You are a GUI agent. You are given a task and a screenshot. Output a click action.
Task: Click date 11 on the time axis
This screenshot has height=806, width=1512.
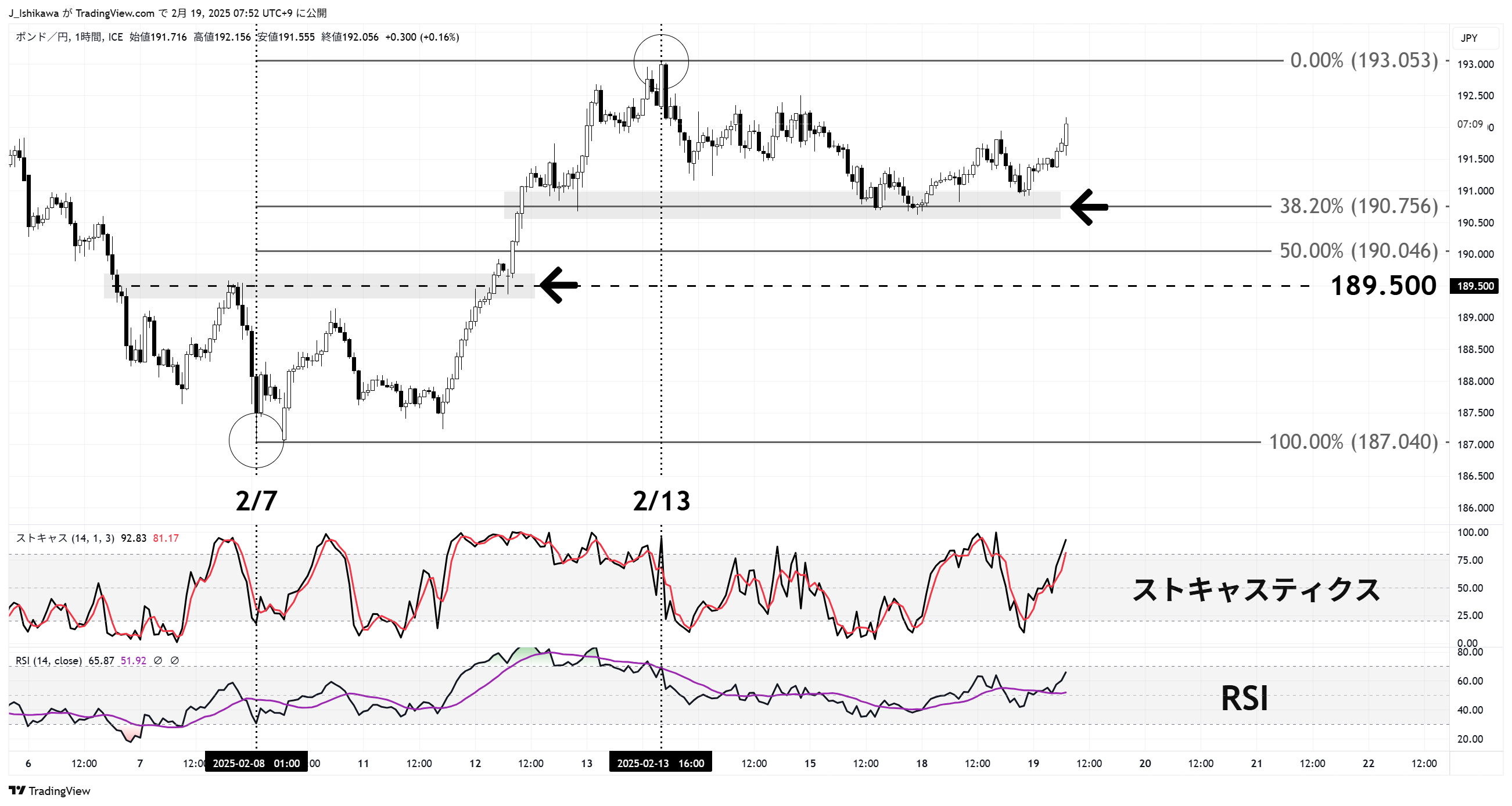pyautogui.click(x=363, y=763)
